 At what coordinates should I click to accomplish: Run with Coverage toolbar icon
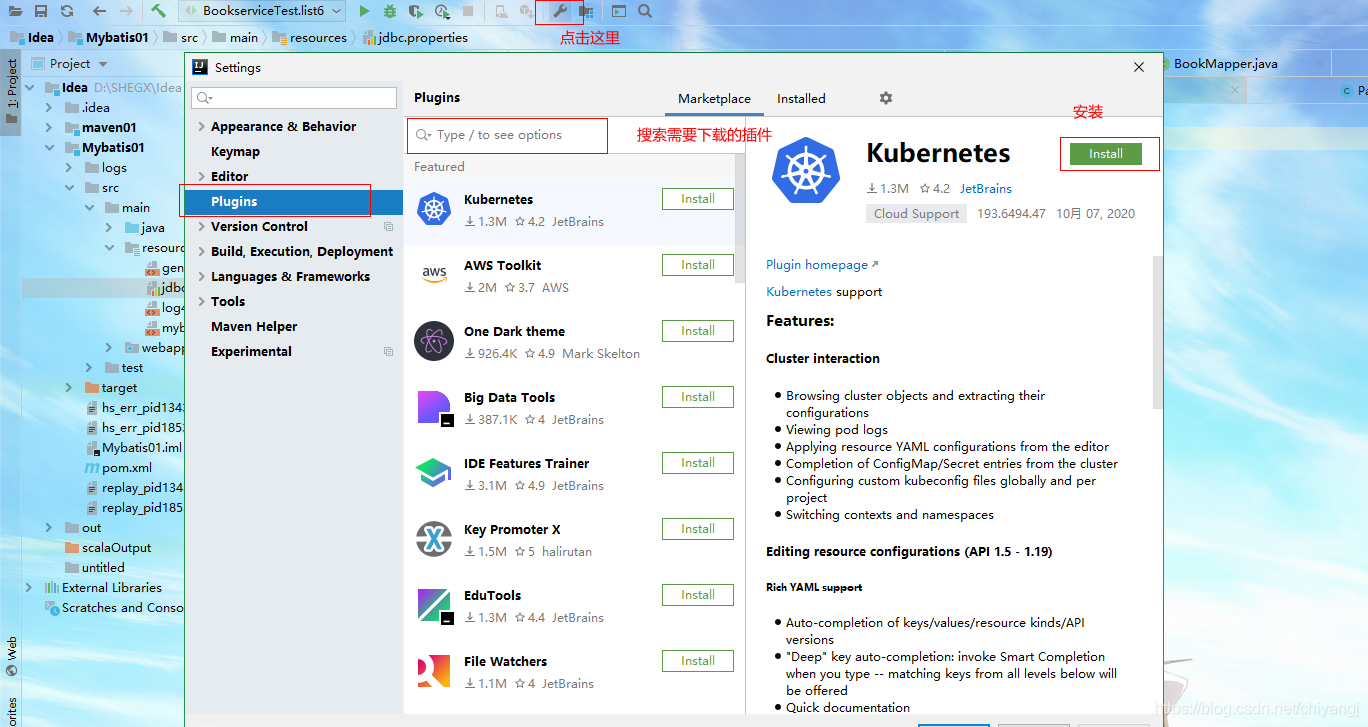coord(416,11)
